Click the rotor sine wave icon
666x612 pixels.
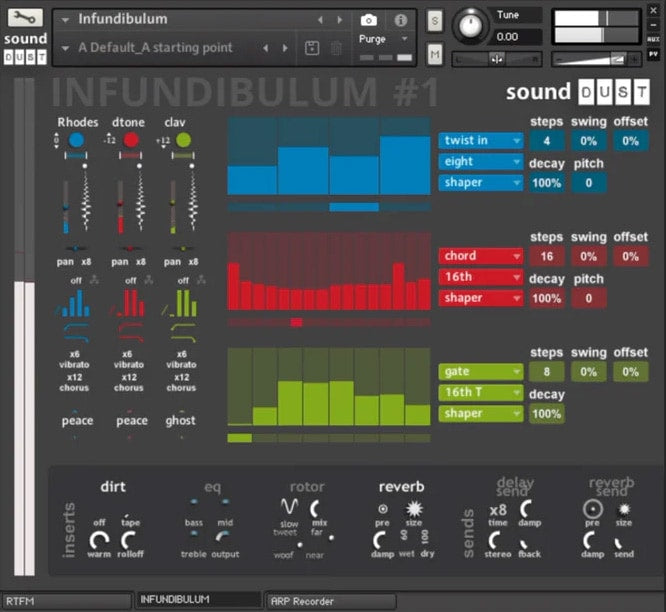pyautogui.click(x=289, y=505)
